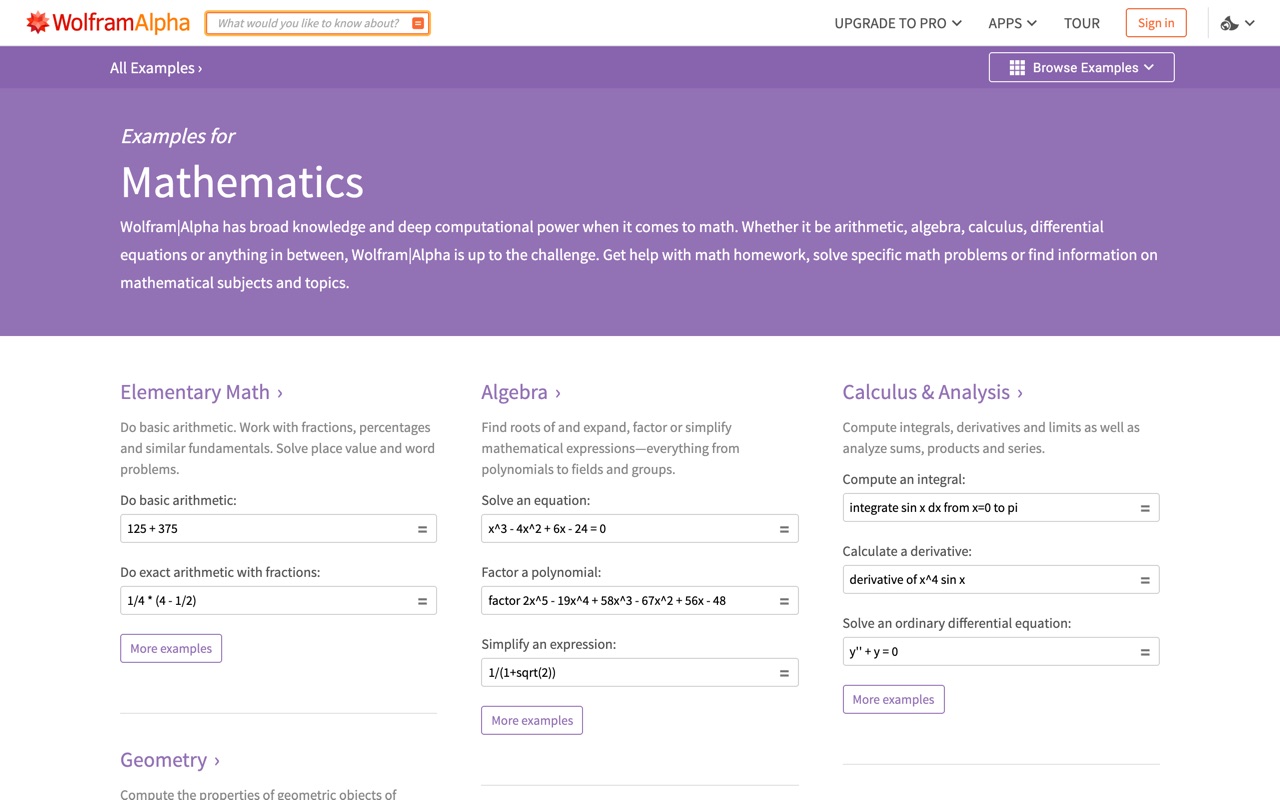Go to the All Examples breadcrumb link
The image size is (1280, 800).
(x=156, y=68)
